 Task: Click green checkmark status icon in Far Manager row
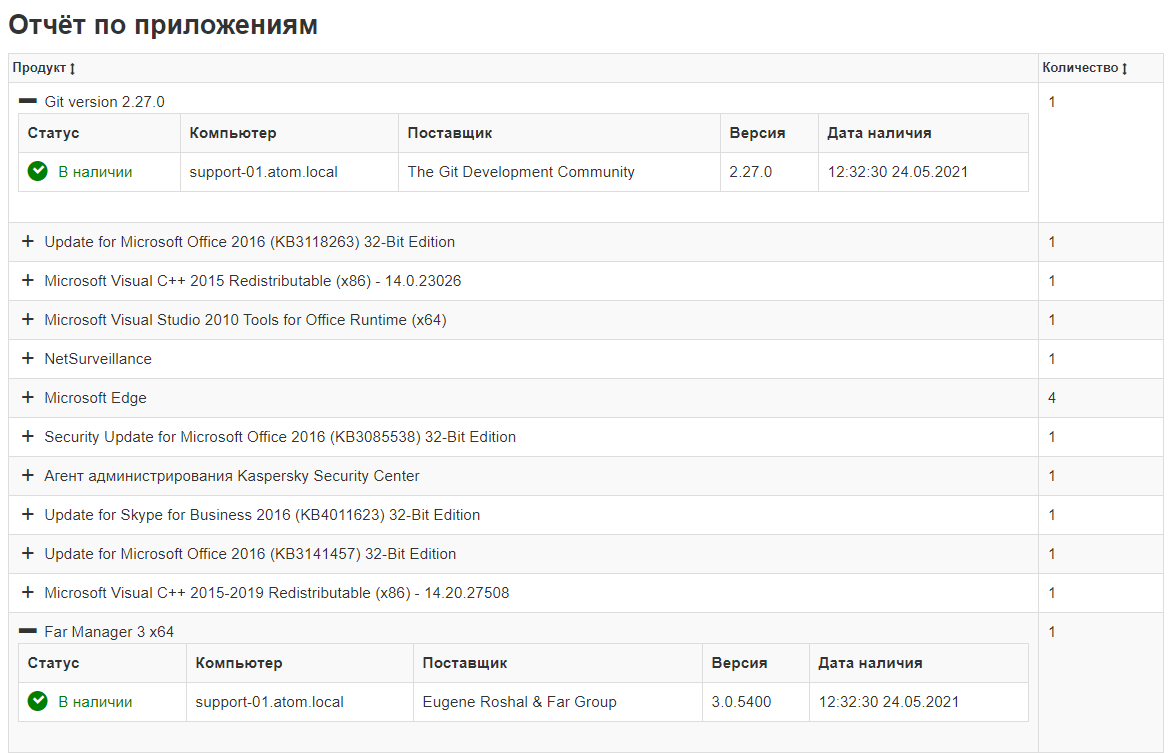(x=38, y=702)
